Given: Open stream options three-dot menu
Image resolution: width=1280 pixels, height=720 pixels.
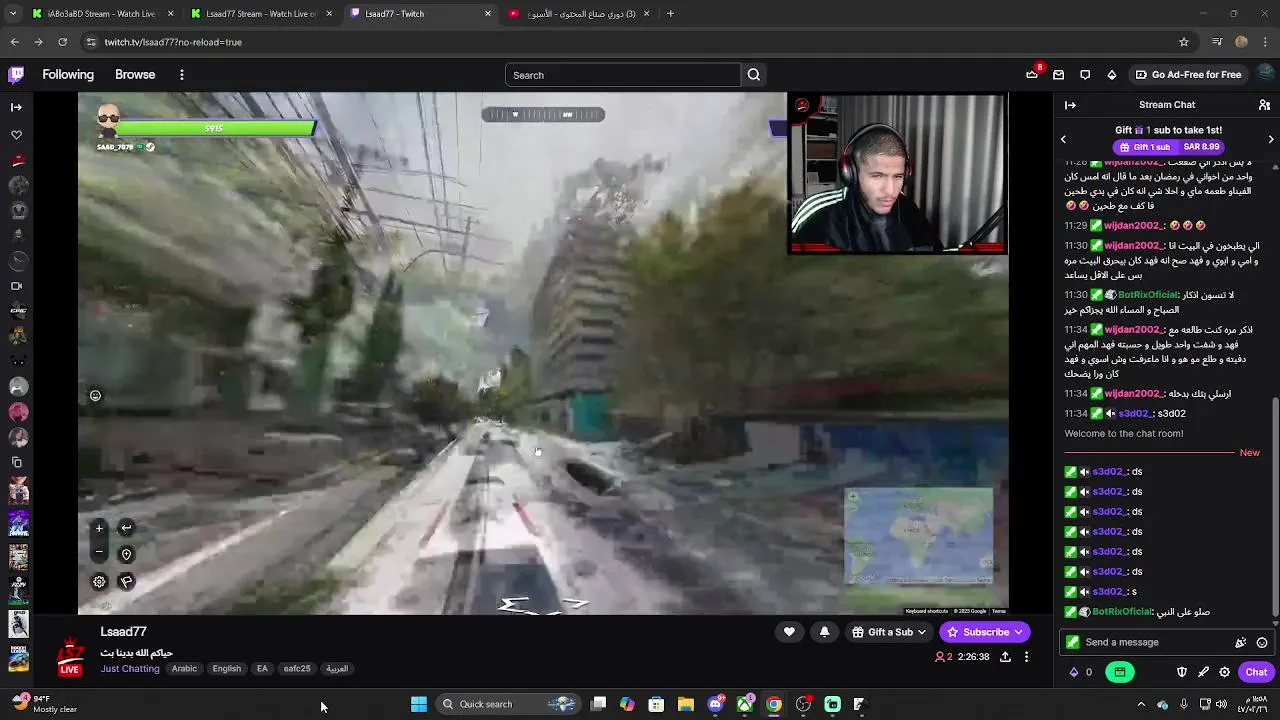Looking at the screenshot, I should 1026,657.
